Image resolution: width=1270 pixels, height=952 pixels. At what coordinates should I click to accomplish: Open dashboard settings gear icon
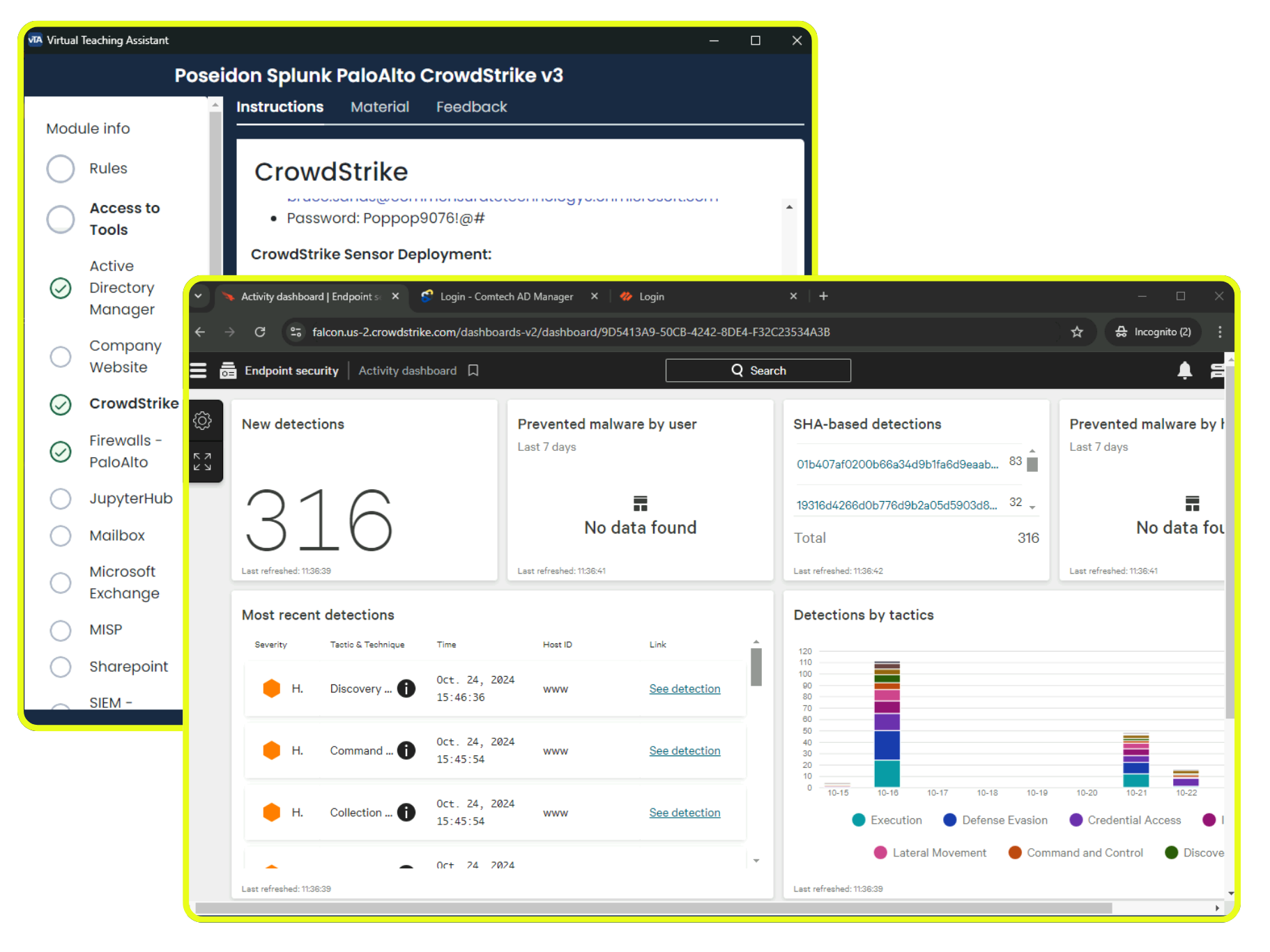tap(203, 421)
